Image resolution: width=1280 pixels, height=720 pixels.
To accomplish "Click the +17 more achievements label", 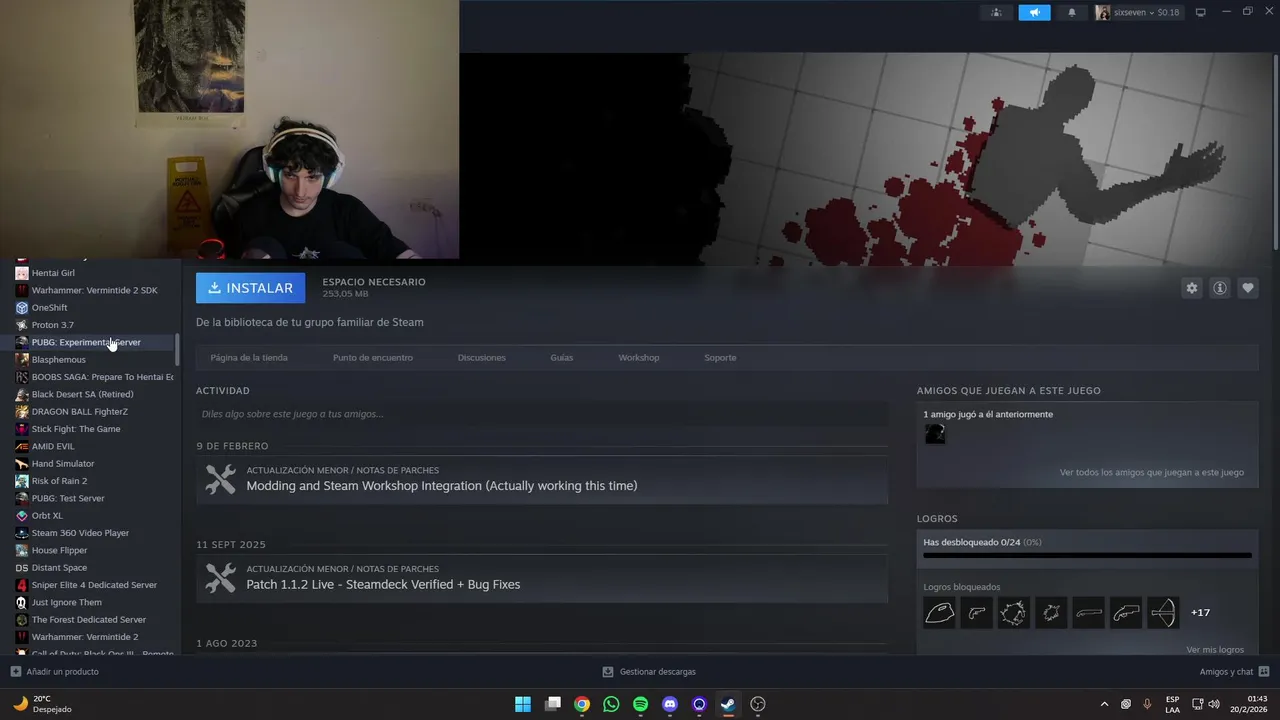I will coord(1200,613).
